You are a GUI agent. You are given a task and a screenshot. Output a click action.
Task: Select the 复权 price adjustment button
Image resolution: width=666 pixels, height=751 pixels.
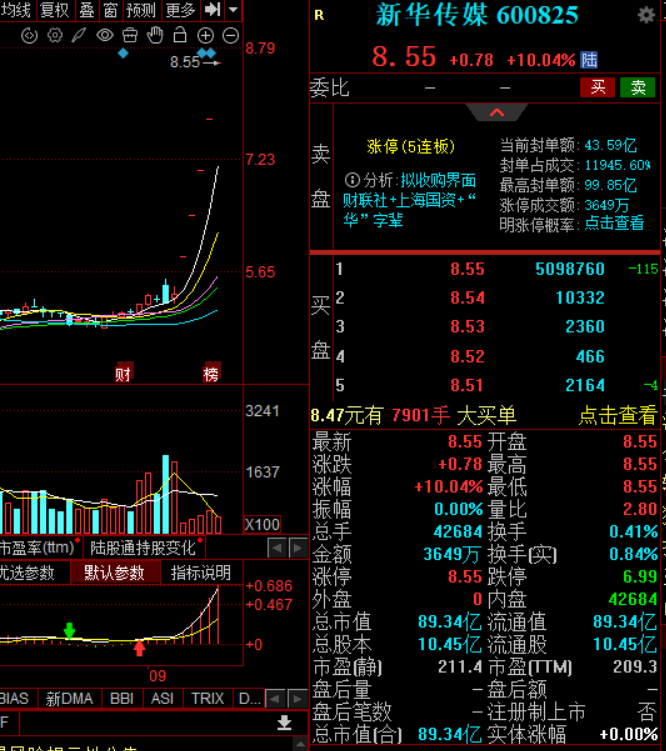(54, 10)
